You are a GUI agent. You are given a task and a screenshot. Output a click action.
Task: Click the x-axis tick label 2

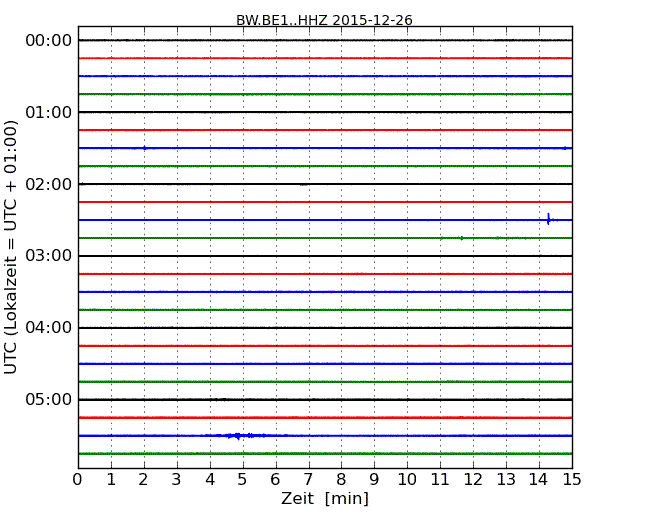143,480
